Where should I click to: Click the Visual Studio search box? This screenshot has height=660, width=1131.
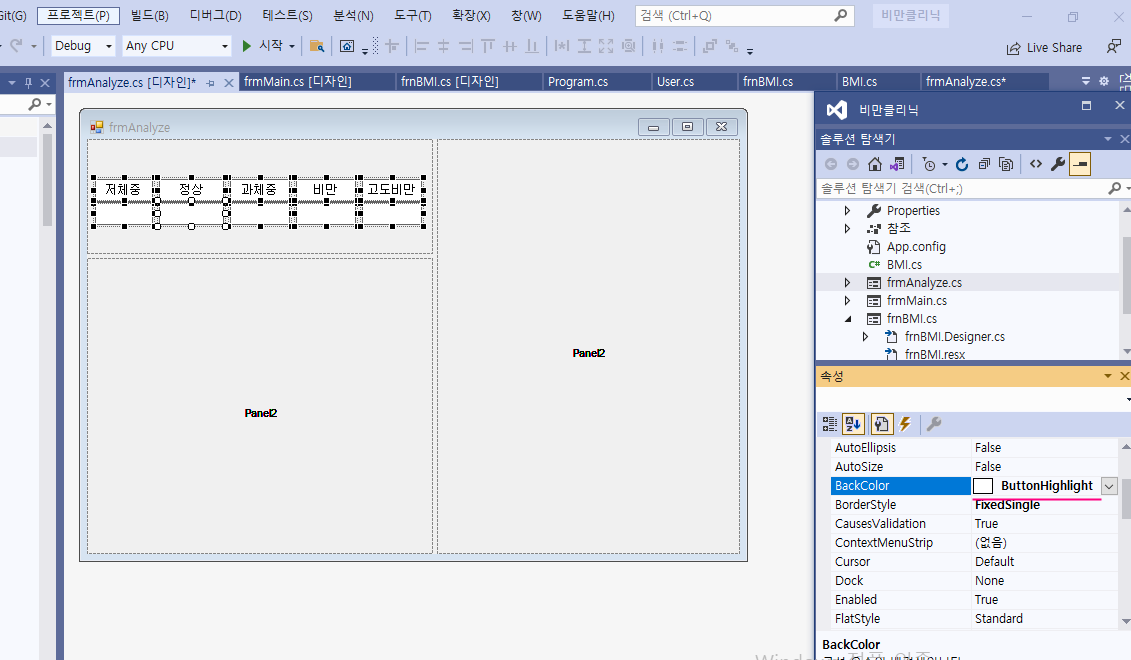pyautogui.click(x=744, y=15)
